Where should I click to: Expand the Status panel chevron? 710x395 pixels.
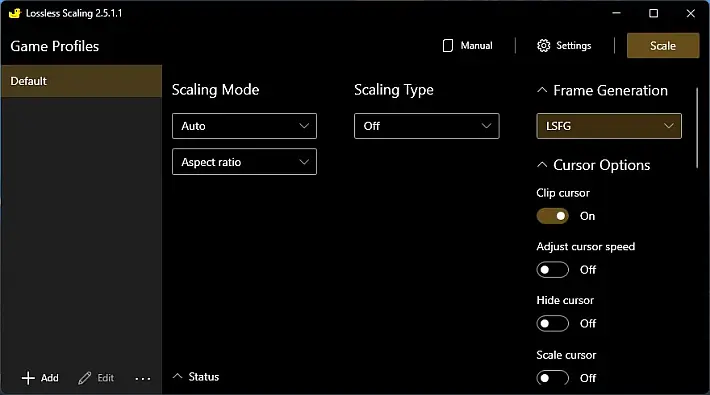(178, 376)
